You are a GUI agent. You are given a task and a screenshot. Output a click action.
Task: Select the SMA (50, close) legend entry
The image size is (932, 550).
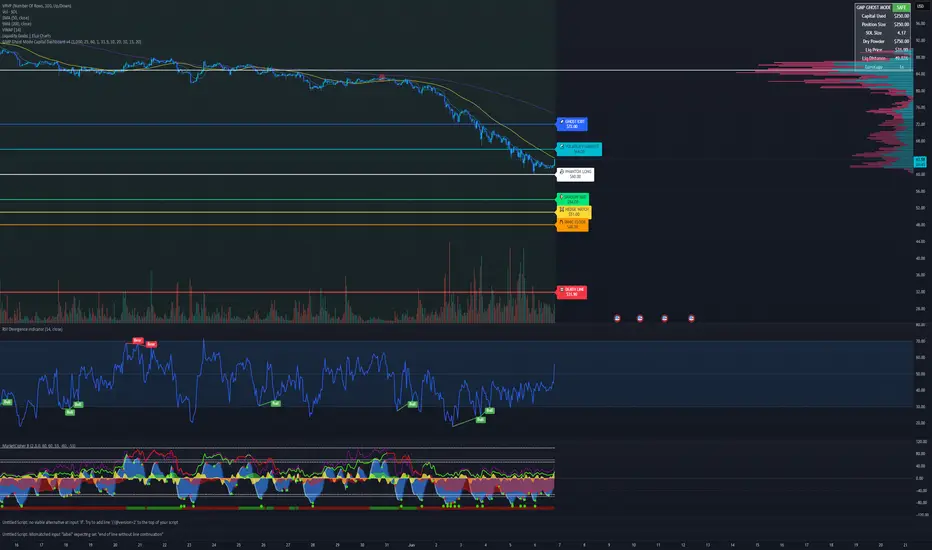click(15, 18)
